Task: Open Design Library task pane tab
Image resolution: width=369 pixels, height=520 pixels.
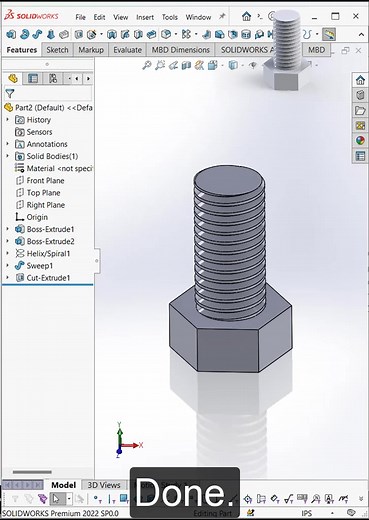Action: pyautogui.click(x=360, y=95)
